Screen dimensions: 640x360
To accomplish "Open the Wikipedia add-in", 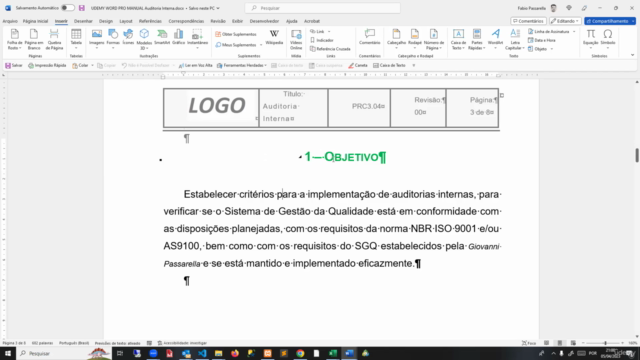I will [274, 38].
